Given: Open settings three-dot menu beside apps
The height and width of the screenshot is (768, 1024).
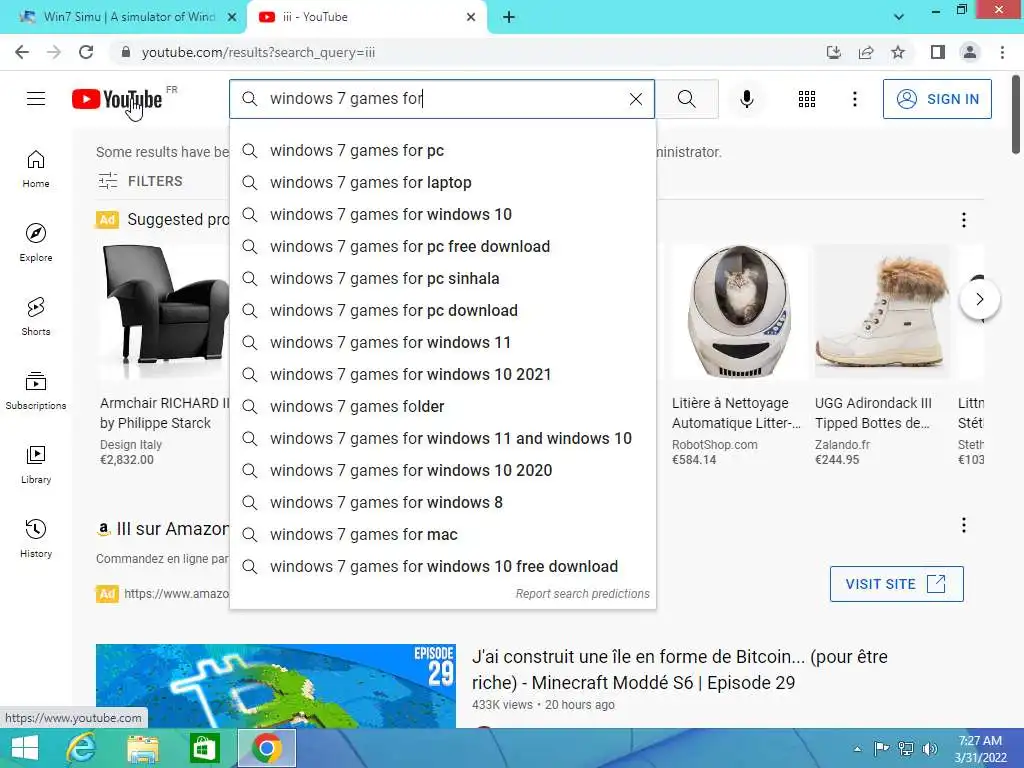Looking at the screenshot, I should pos(855,99).
